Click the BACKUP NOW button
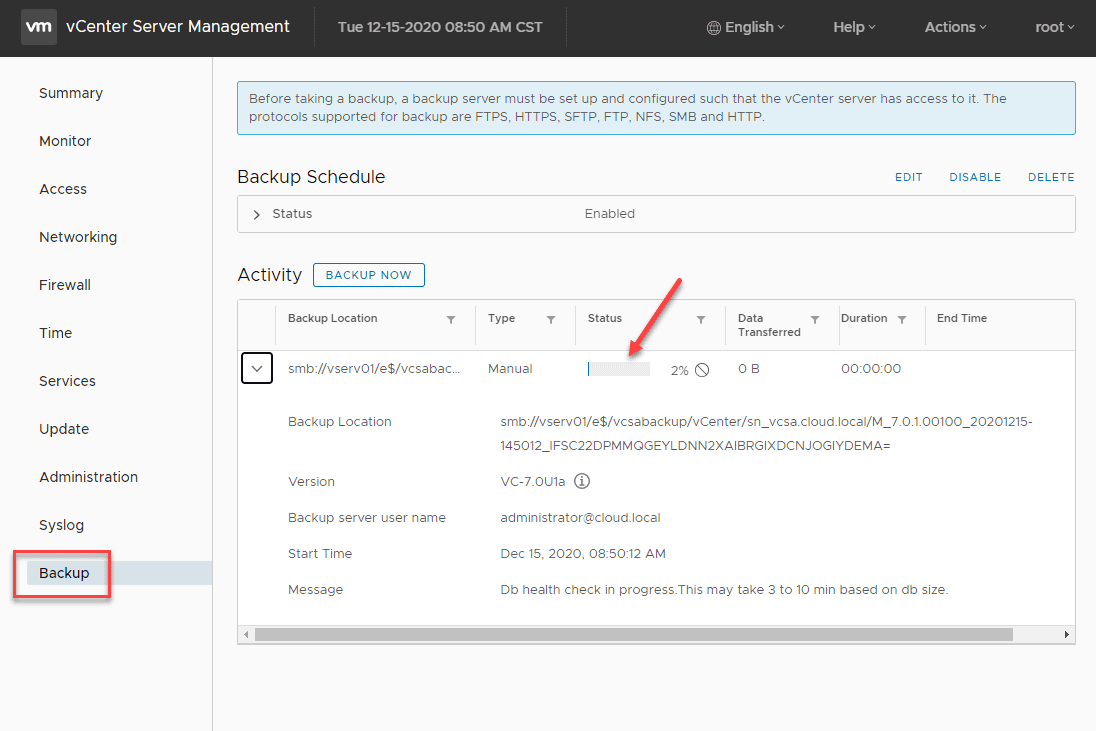The image size is (1096, 731). point(368,275)
